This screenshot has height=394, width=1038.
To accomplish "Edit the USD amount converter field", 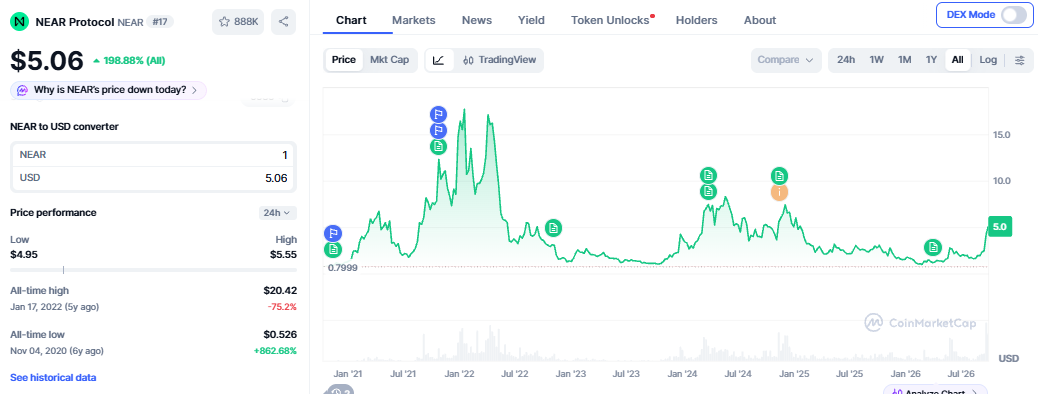I will click(154, 177).
